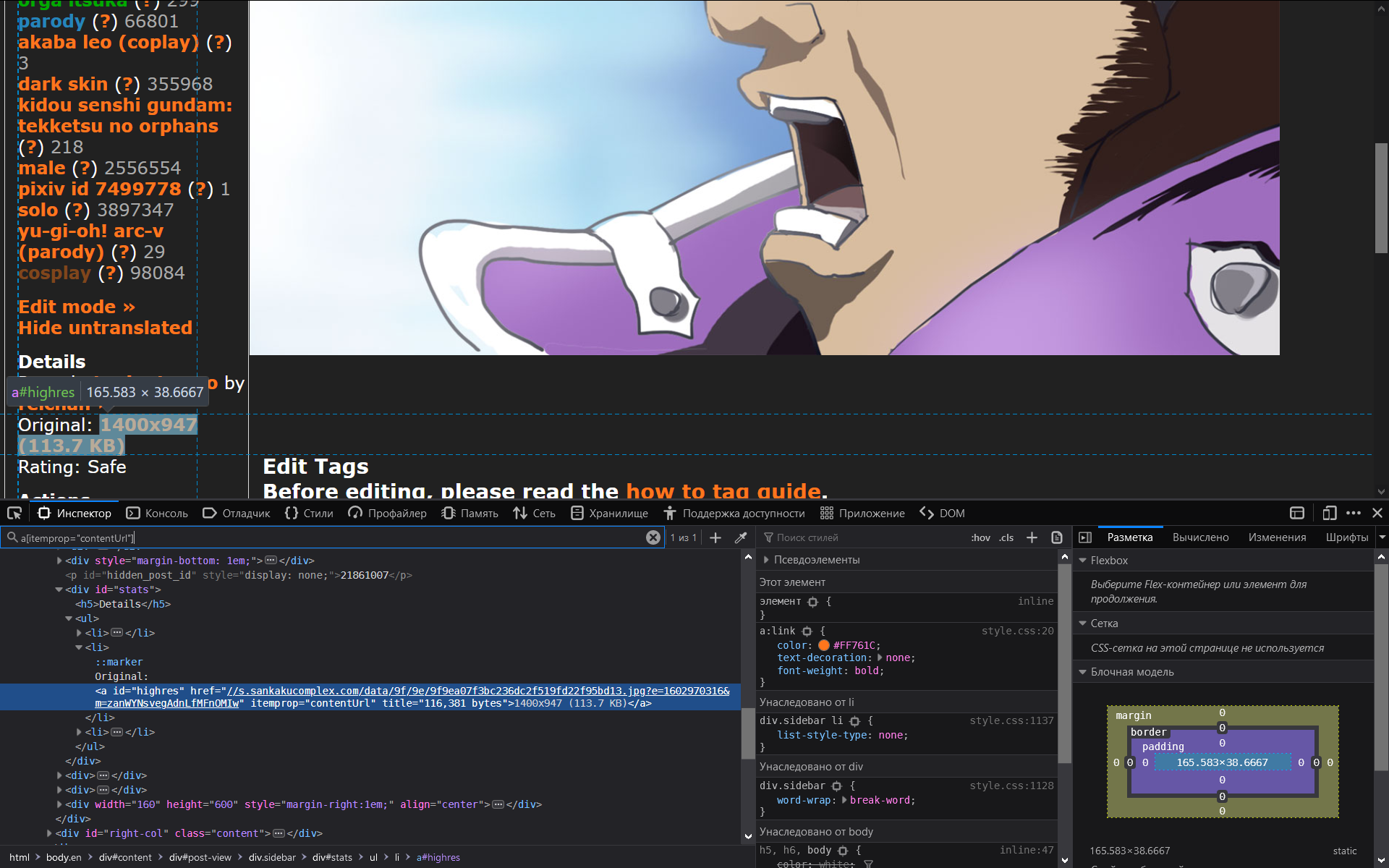This screenshot has width=1389, height=868.
Task: Select a#highres in the breadcrumb bar
Action: (x=437, y=857)
